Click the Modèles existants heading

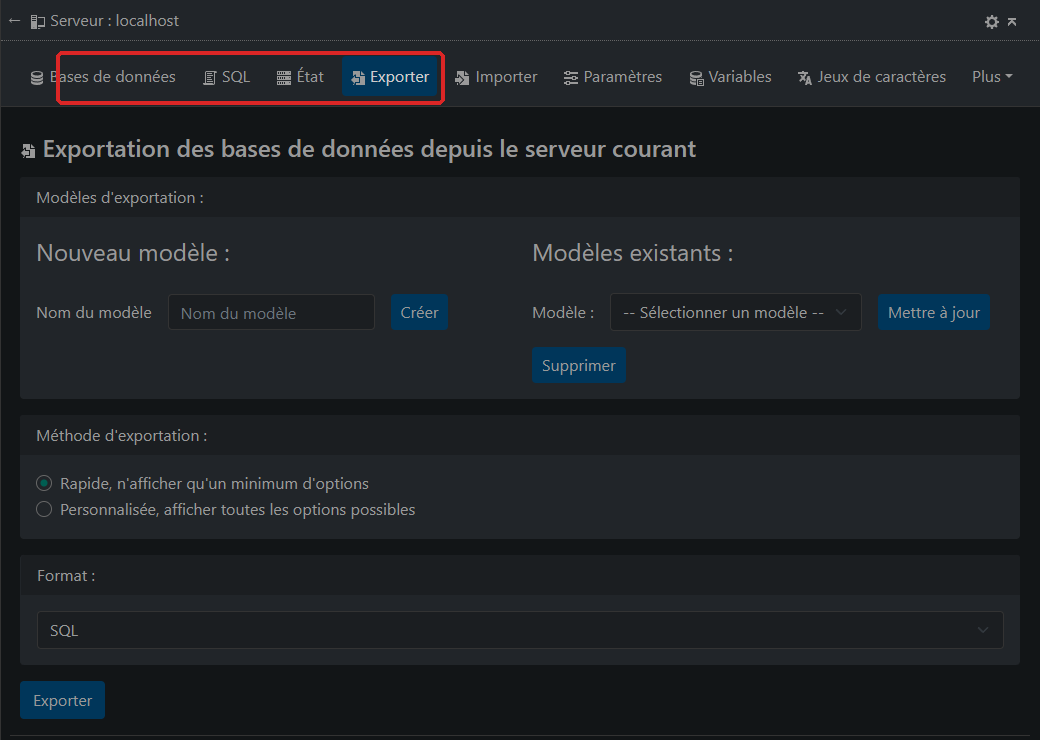(x=633, y=253)
